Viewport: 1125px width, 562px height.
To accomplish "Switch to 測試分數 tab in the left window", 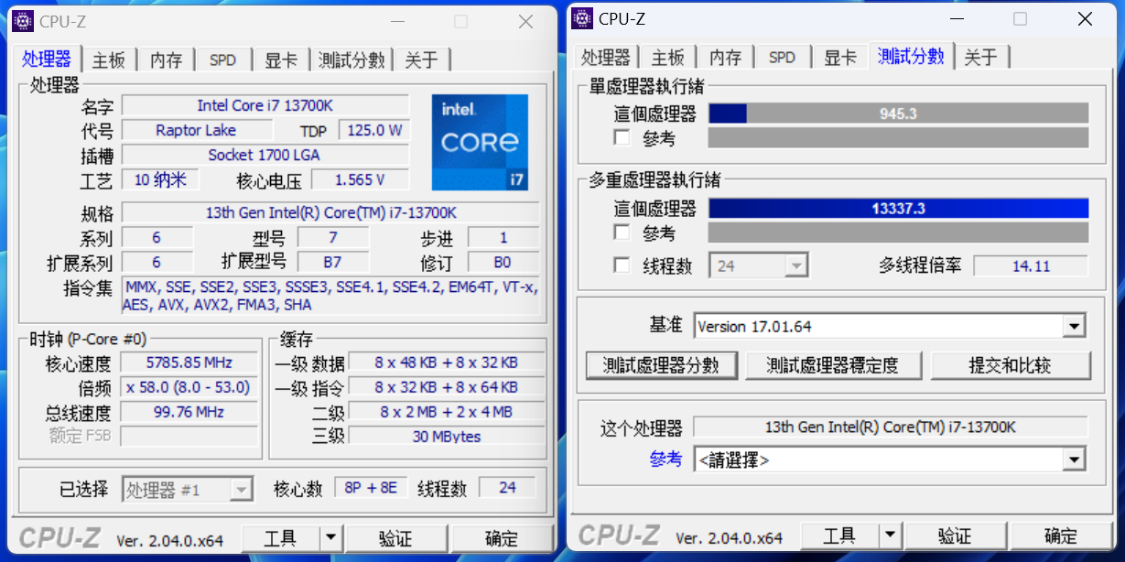I will (x=351, y=60).
